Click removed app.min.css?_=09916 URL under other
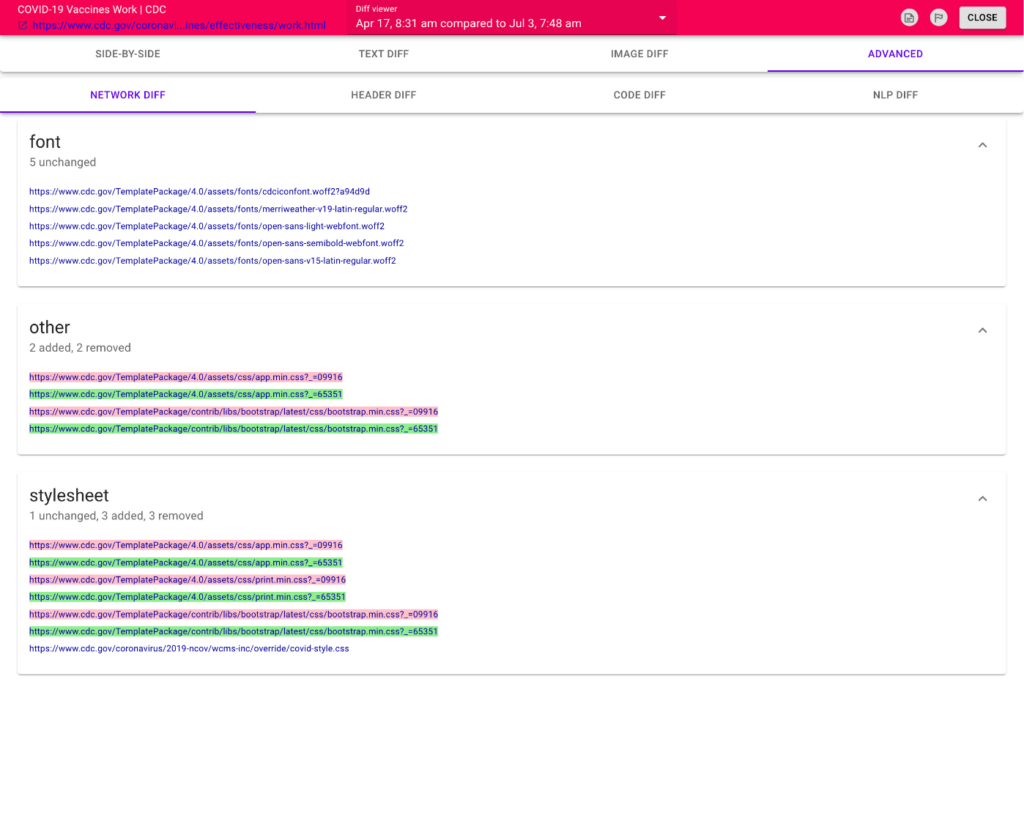Viewport: 1024px width, 824px height. click(185, 377)
